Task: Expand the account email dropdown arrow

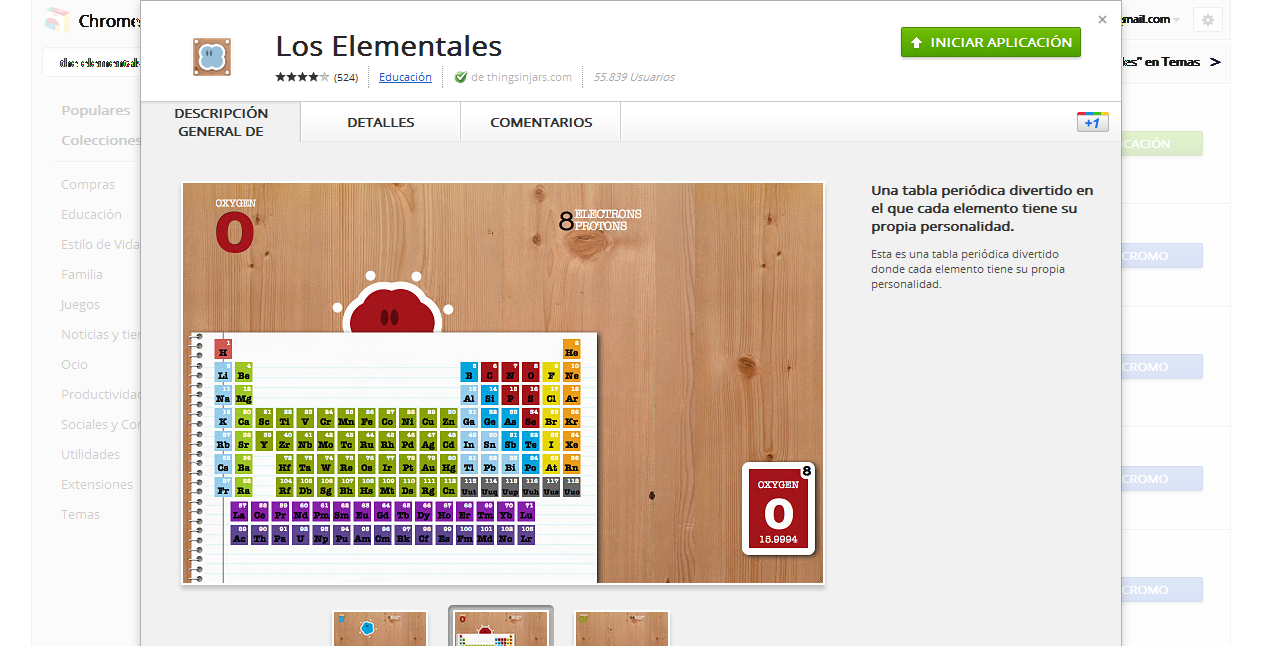Action: [x=1177, y=20]
